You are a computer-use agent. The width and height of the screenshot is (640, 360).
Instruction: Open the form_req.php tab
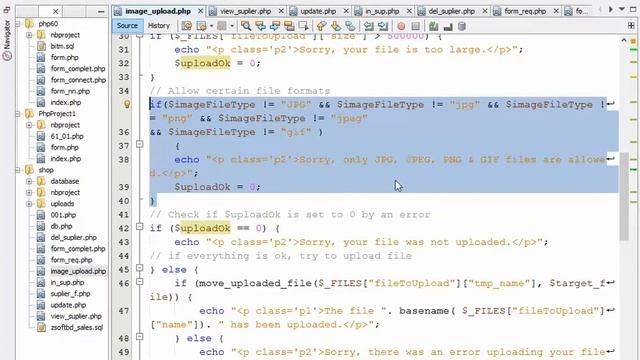point(525,11)
